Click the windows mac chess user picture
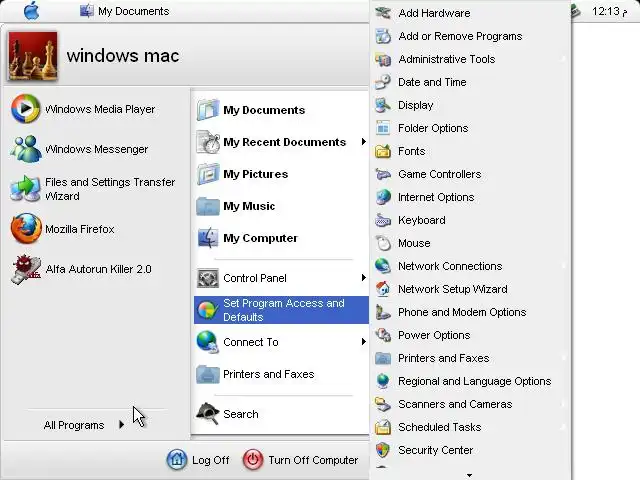The width and height of the screenshot is (640, 480). [33, 56]
